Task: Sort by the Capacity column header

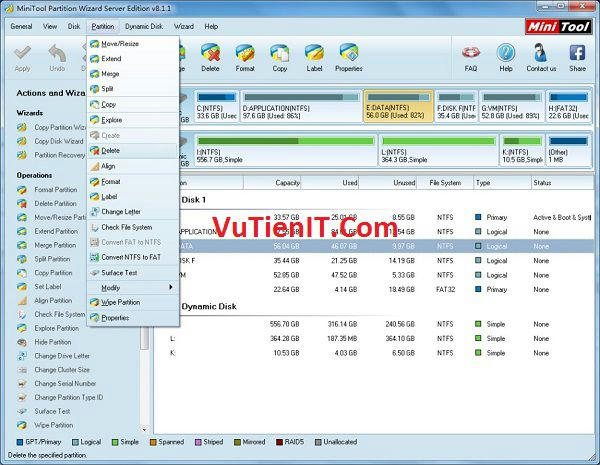Action: coord(272,183)
